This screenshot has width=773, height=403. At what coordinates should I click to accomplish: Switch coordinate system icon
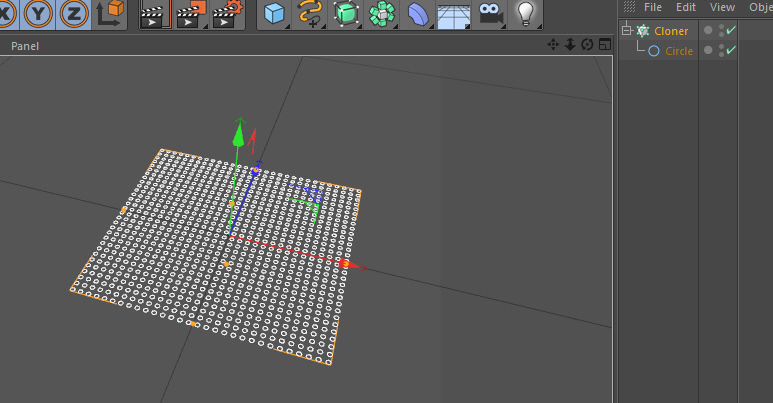point(109,14)
